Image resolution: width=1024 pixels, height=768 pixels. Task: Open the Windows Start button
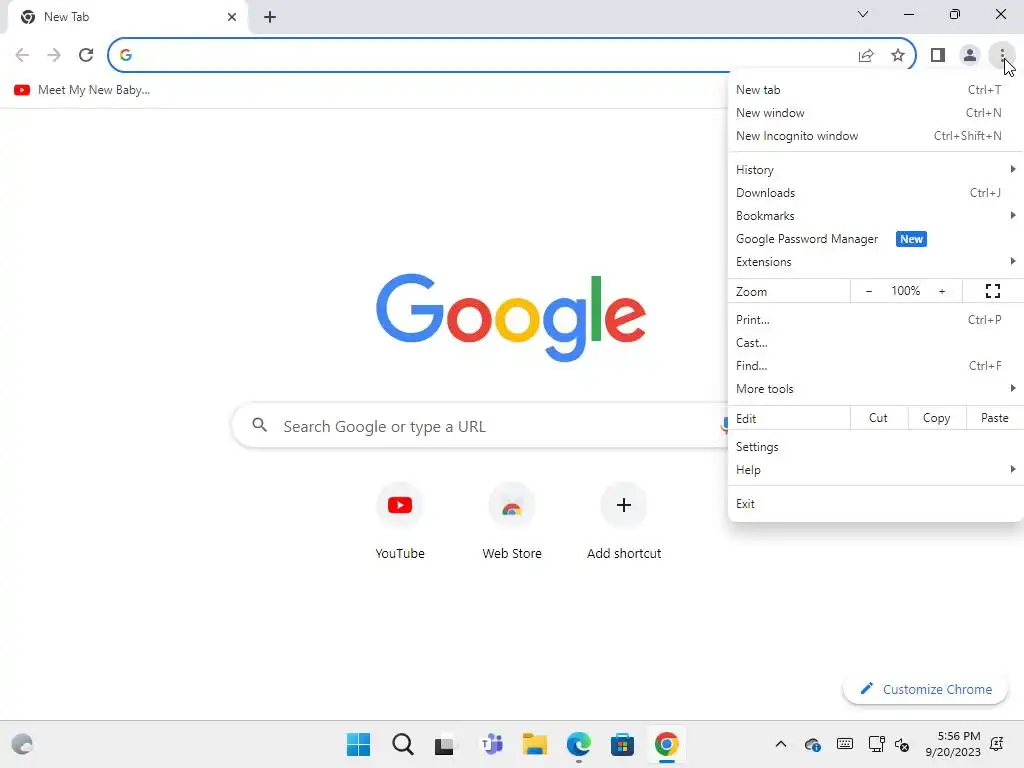tap(358, 744)
